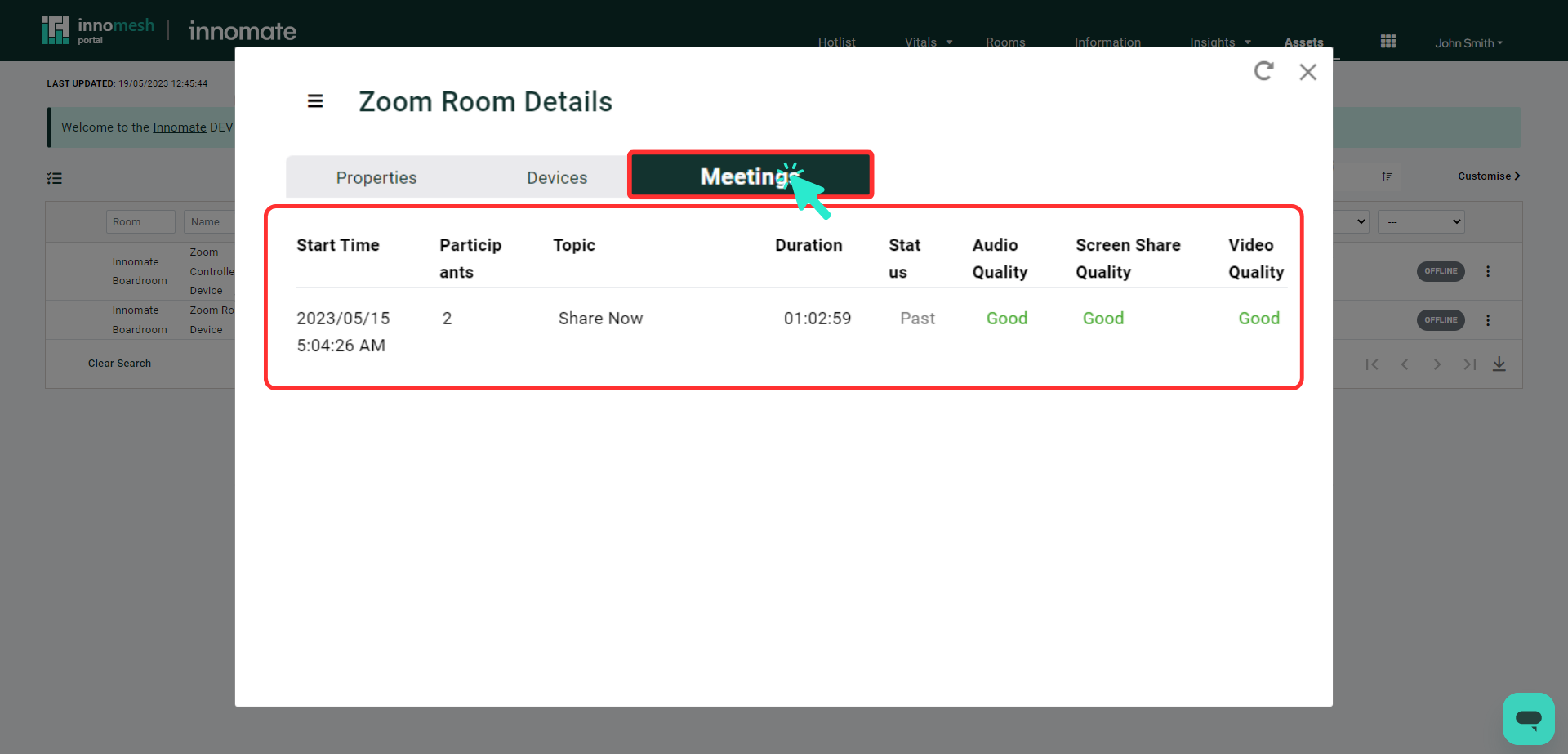Click the participants count 2

click(x=447, y=319)
